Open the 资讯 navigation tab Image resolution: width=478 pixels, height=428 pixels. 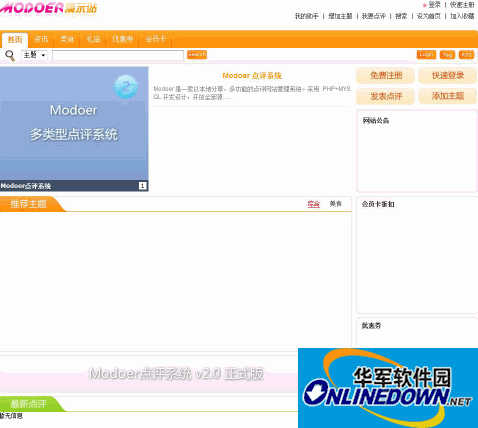click(41, 39)
